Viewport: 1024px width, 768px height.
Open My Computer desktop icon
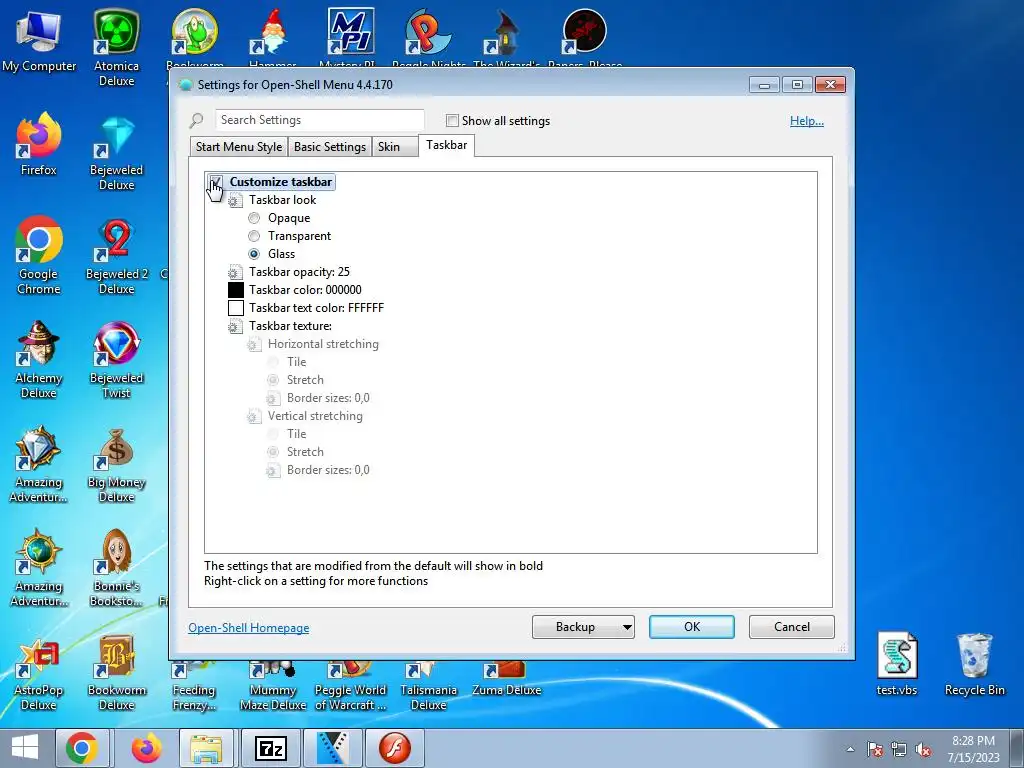pos(39,40)
